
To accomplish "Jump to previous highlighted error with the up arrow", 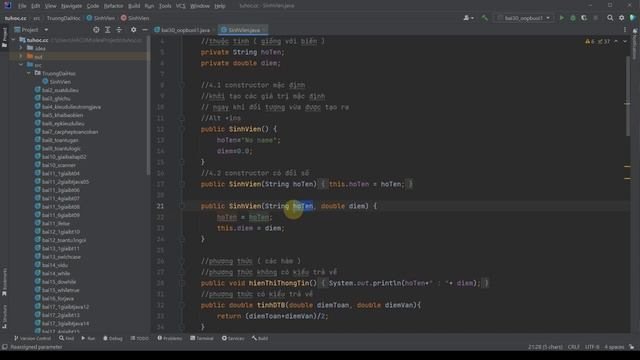I will [x=616, y=41].
